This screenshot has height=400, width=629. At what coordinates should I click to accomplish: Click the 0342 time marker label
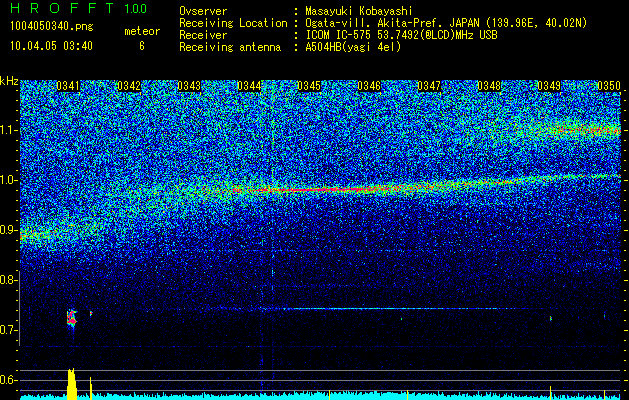pyautogui.click(x=129, y=86)
